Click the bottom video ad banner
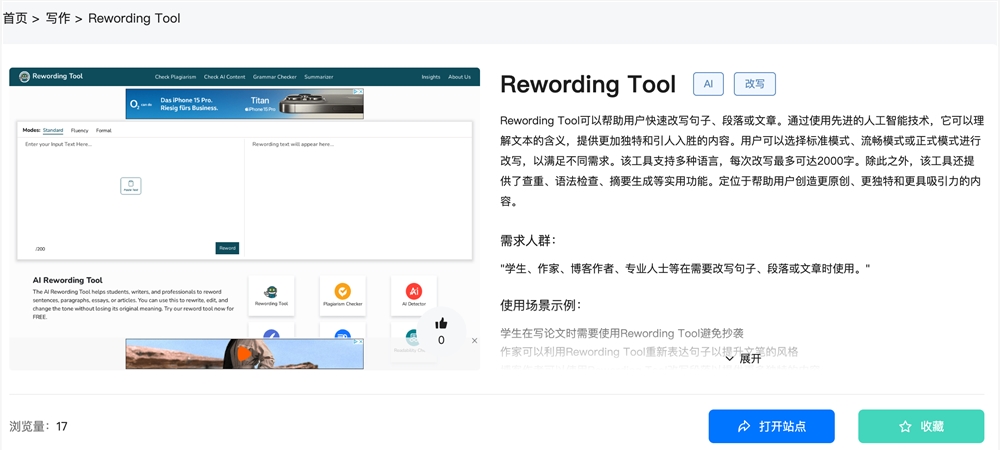Image resolution: width=1000 pixels, height=450 pixels. coord(245,354)
